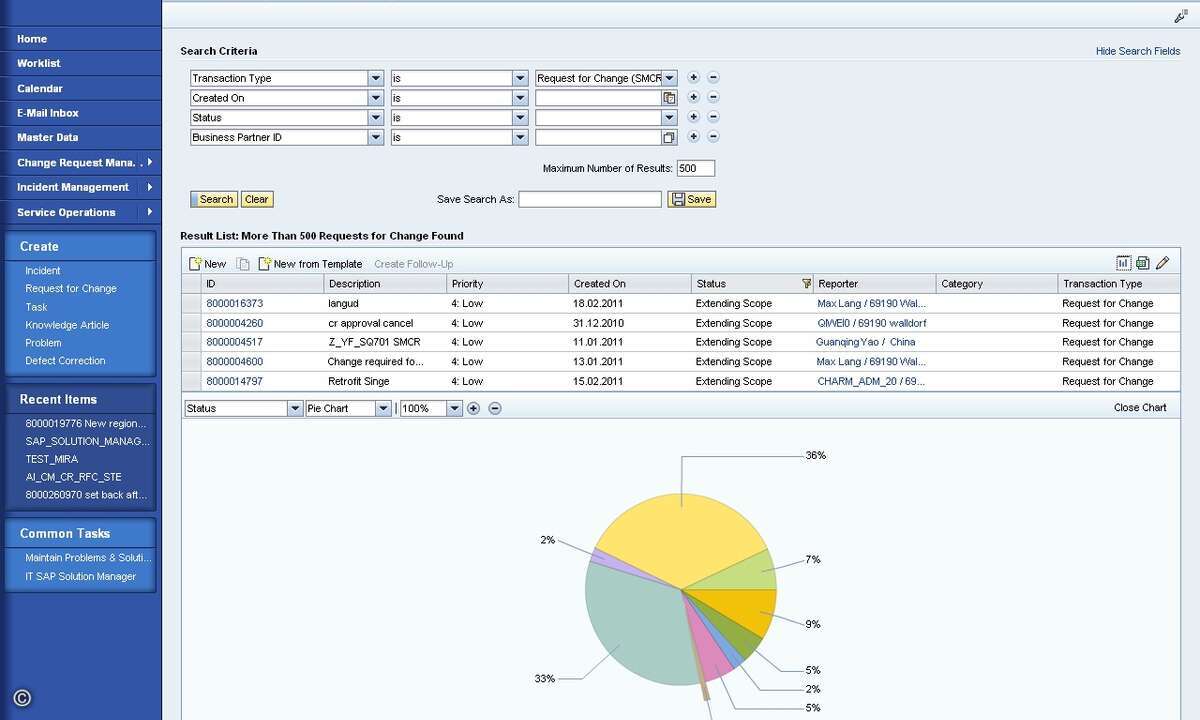Screen dimensions: 1200x720
Task: Sort by the Priority column header
Action: tap(507, 284)
